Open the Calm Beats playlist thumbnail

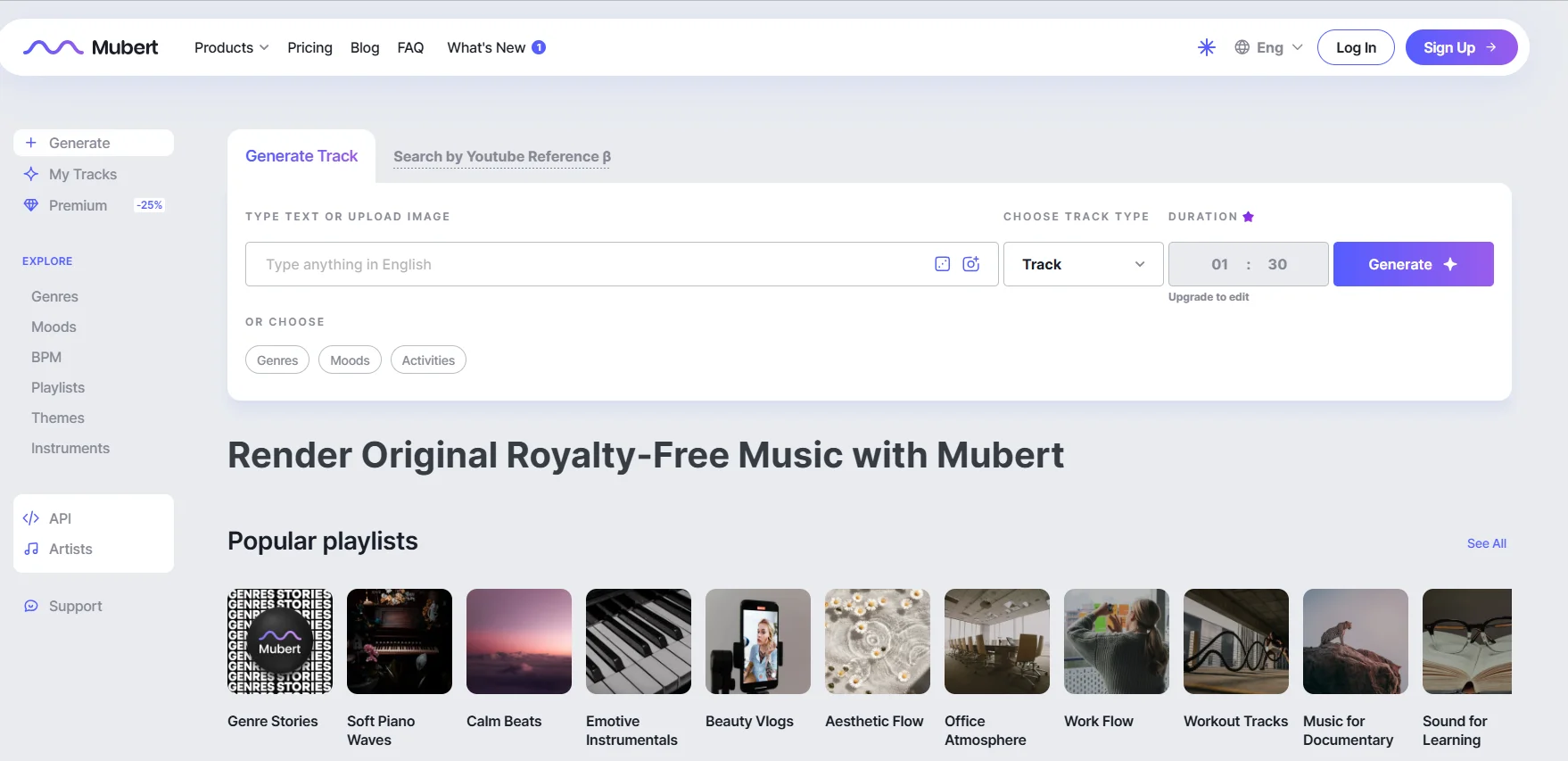pyautogui.click(x=519, y=641)
